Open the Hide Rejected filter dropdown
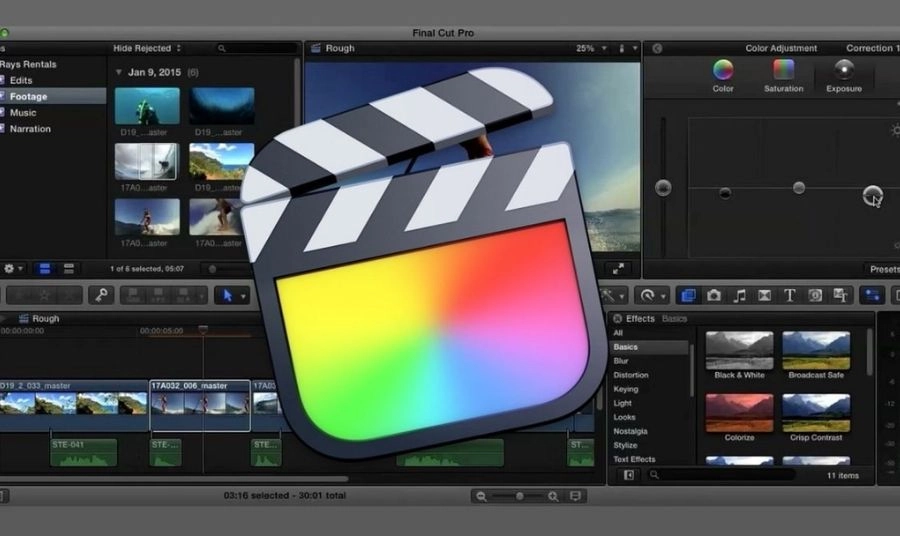This screenshot has width=900, height=536. (x=147, y=48)
